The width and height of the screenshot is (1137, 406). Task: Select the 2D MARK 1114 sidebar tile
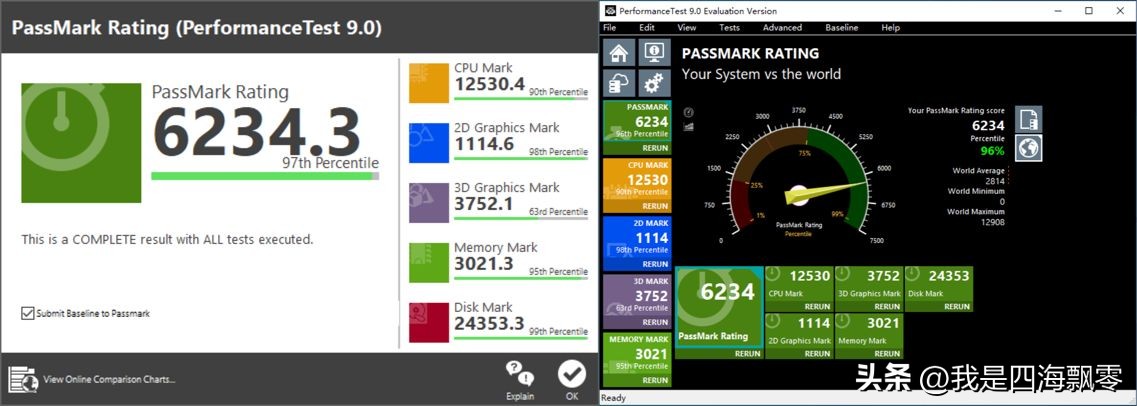pyautogui.click(x=637, y=244)
